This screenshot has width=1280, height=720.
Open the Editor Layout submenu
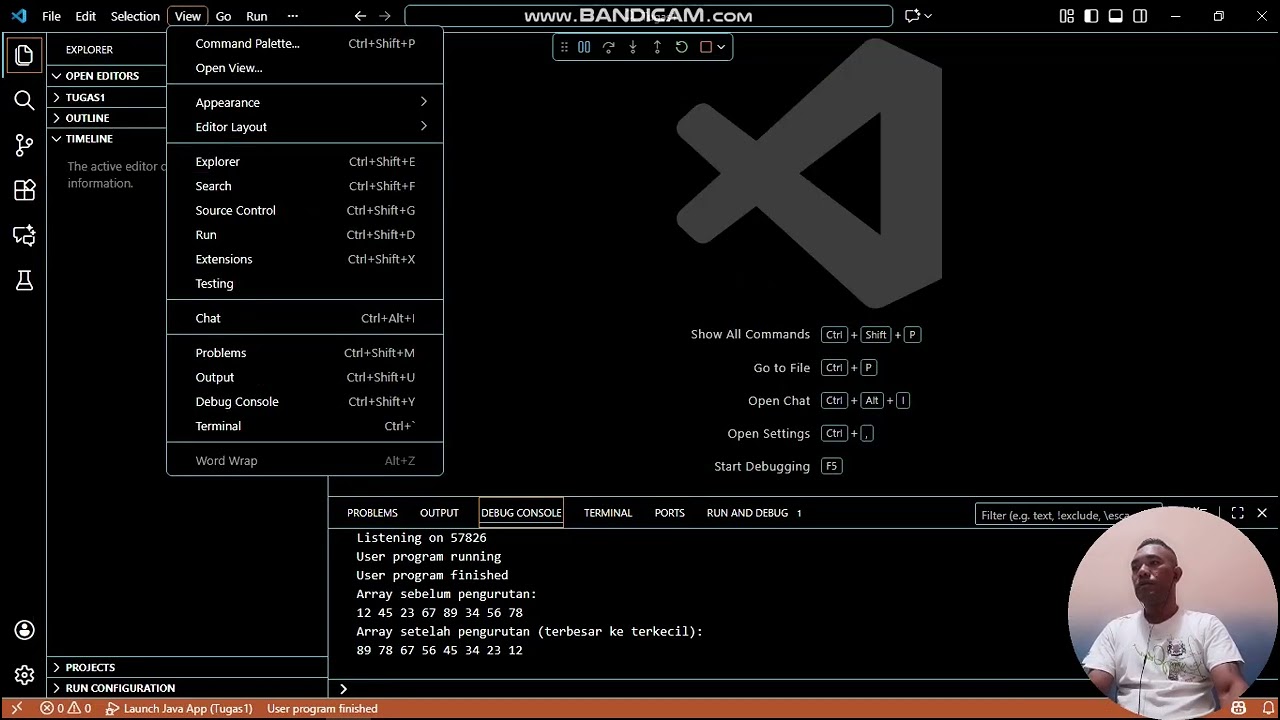[305, 127]
